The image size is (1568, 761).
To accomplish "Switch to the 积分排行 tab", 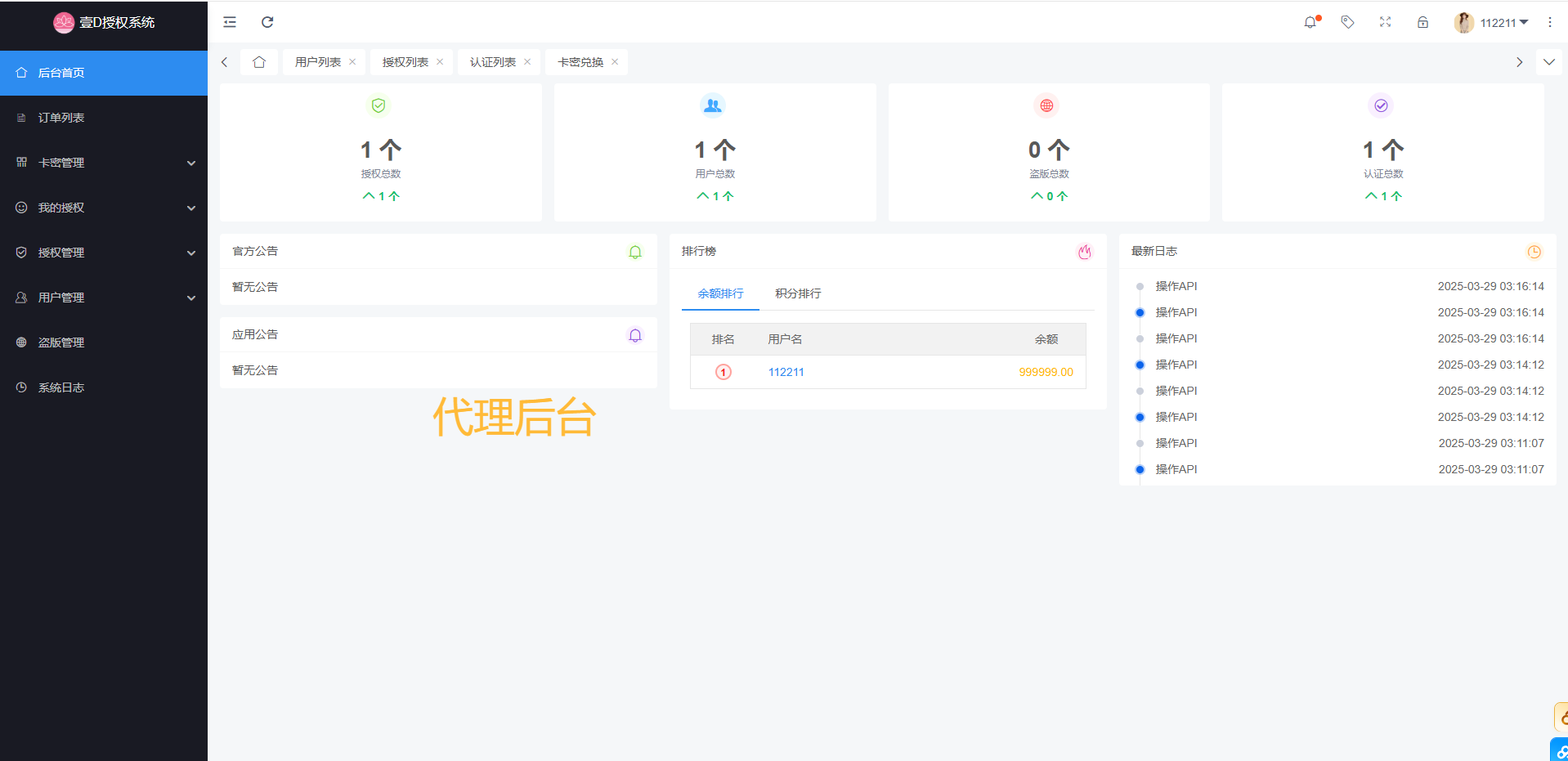I will tap(798, 293).
